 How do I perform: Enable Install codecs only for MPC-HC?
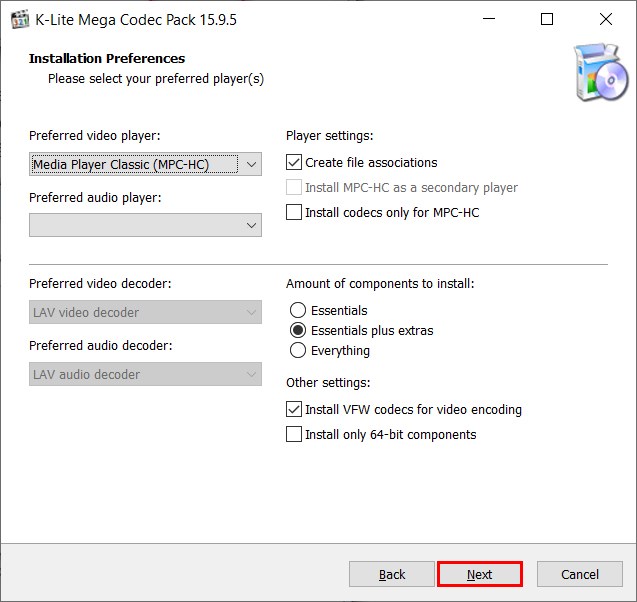(x=294, y=212)
